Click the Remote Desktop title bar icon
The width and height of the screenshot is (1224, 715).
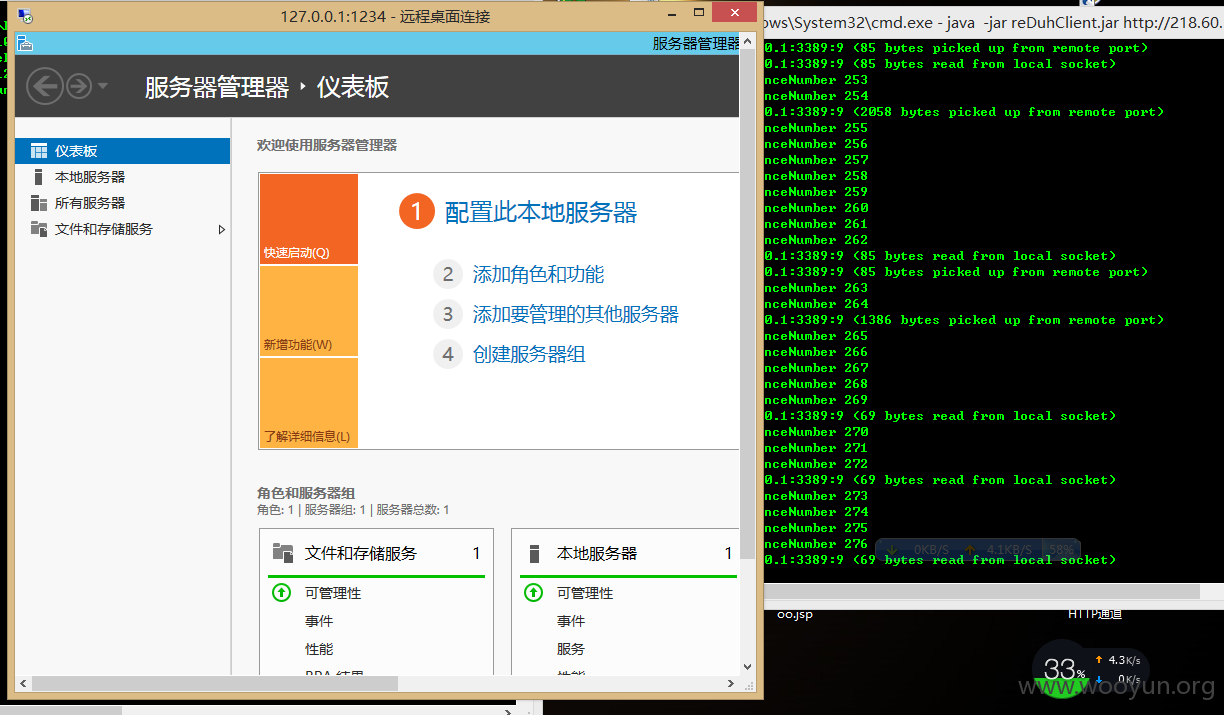[x=25, y=16]
